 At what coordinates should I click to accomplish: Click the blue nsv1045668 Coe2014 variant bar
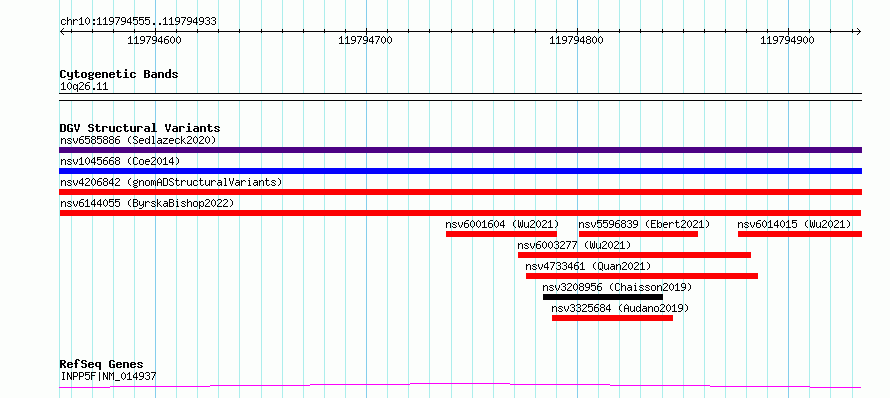[x=460, y=171]
